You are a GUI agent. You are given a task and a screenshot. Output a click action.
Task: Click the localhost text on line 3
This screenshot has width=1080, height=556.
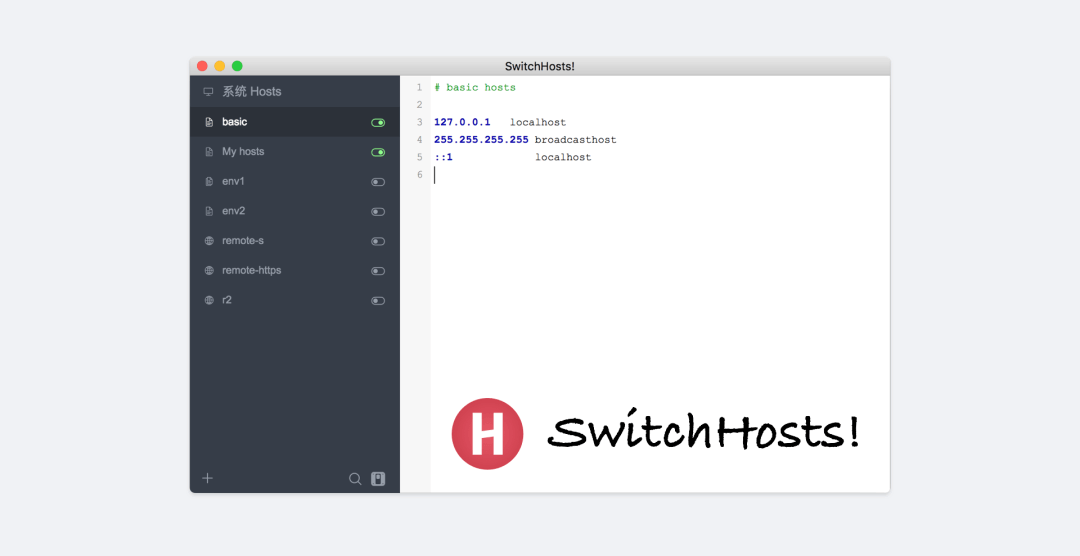tap(538, 123)
